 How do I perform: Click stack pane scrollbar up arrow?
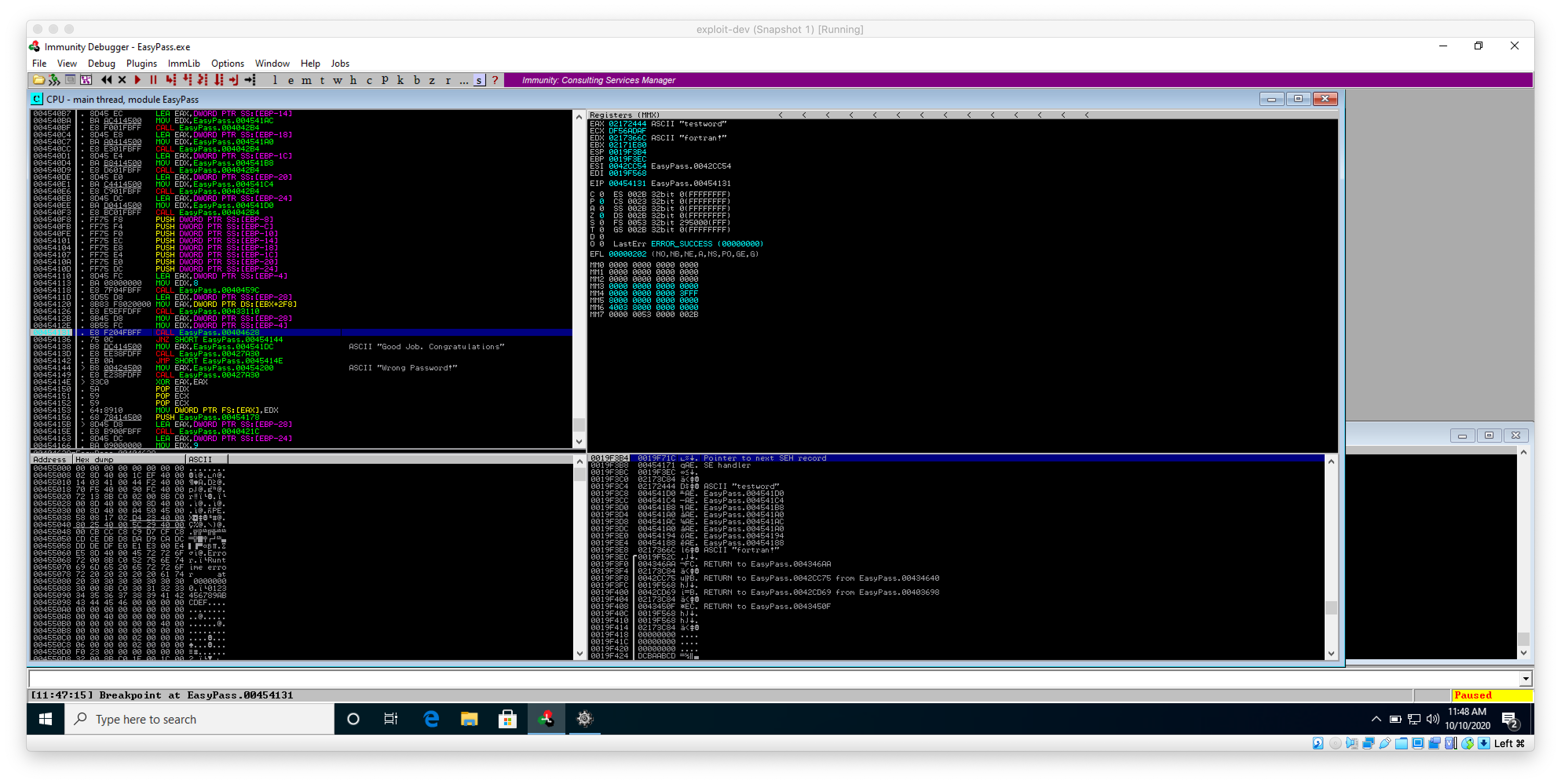(x=1331, y=462)
